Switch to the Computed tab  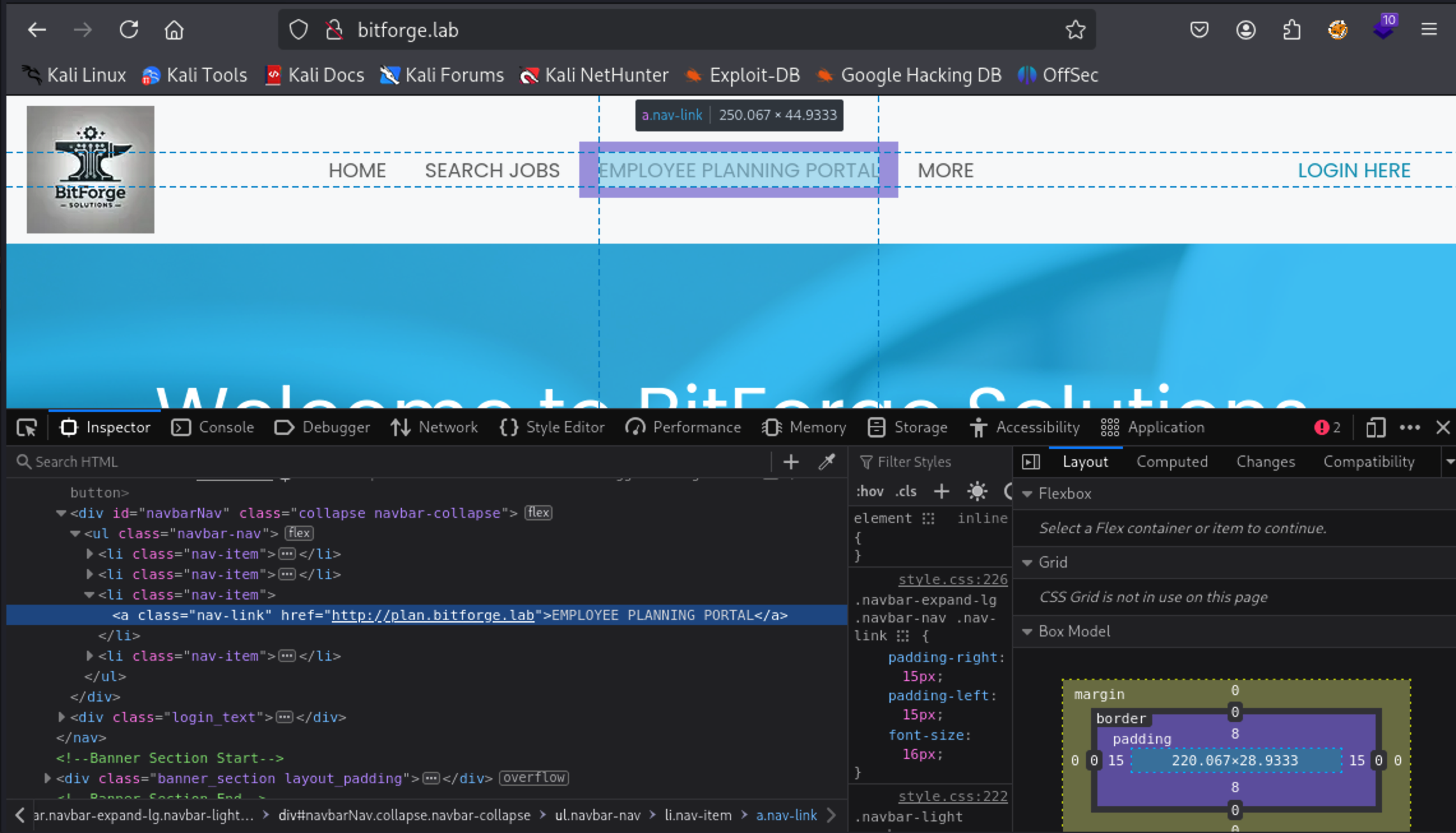1171,462
